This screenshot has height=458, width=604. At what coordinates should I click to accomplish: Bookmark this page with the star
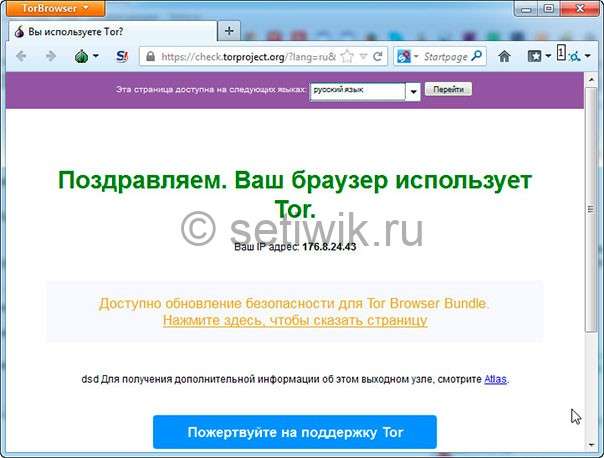(x=347, y=57)
